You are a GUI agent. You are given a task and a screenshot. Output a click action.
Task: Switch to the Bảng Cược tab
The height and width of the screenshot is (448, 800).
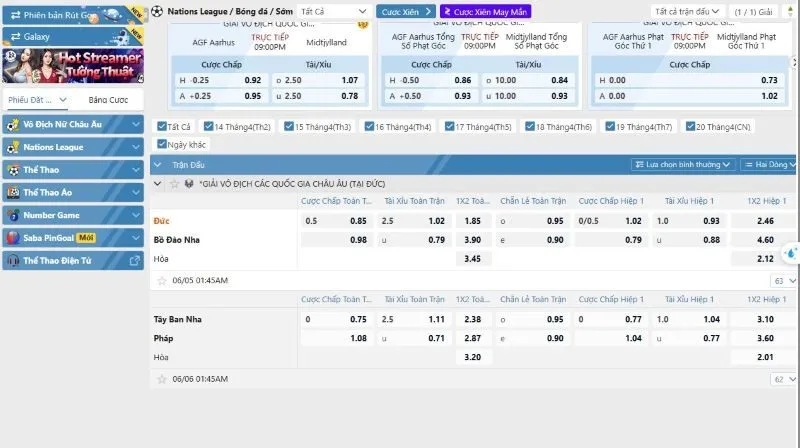pyautogui.click(x=108, y=100)
